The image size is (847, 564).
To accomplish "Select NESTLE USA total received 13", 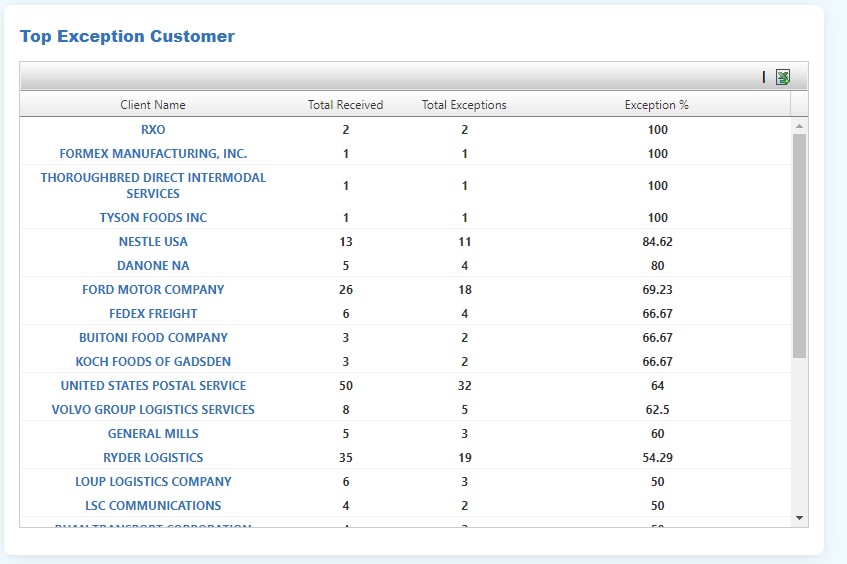I will [x=346, y=241].
